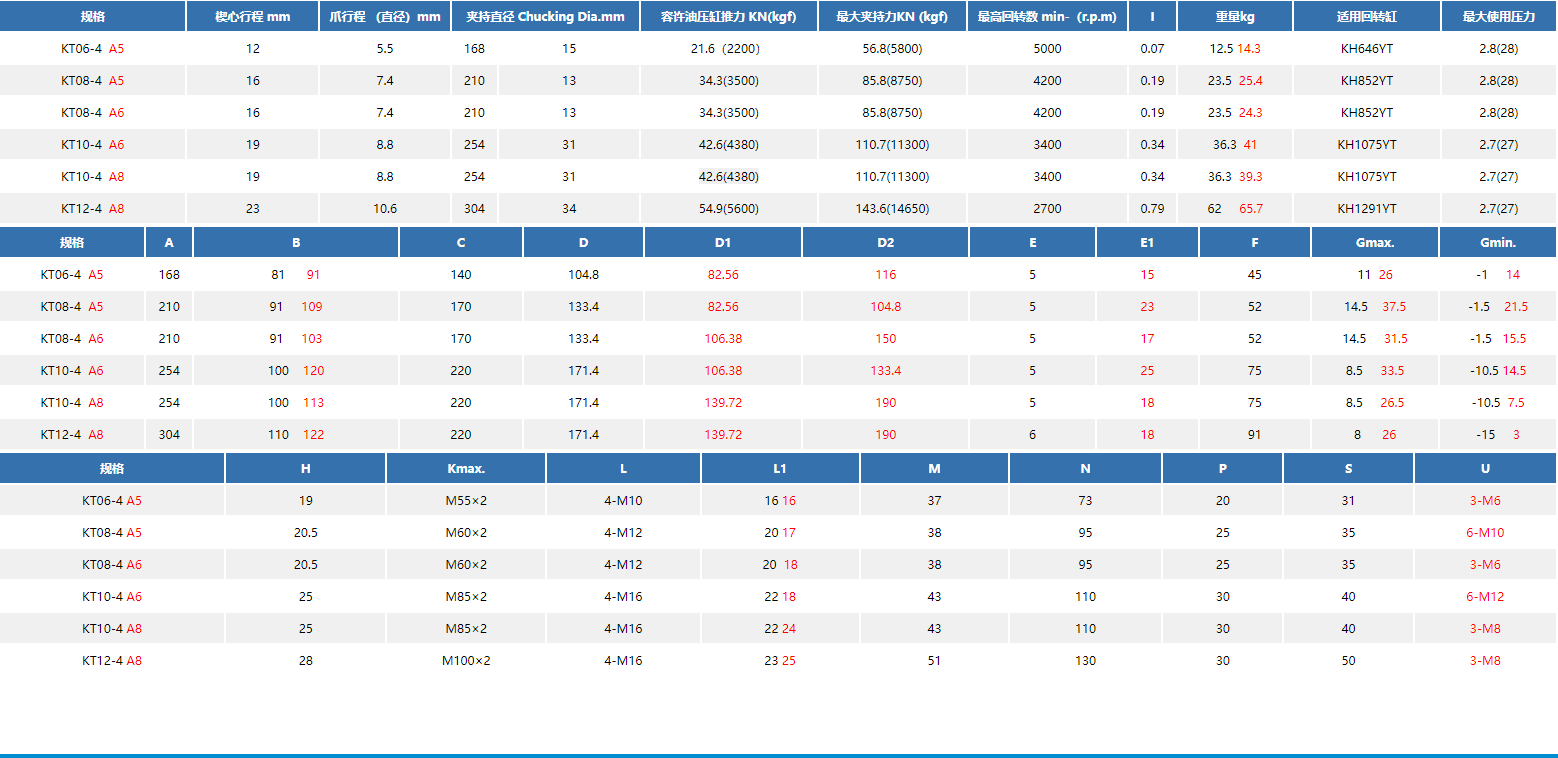Select the Gmax cell 8.5 33.5
This screenshot has width=1558, height=758.
pyautogui.click(x=1375, y=371)
